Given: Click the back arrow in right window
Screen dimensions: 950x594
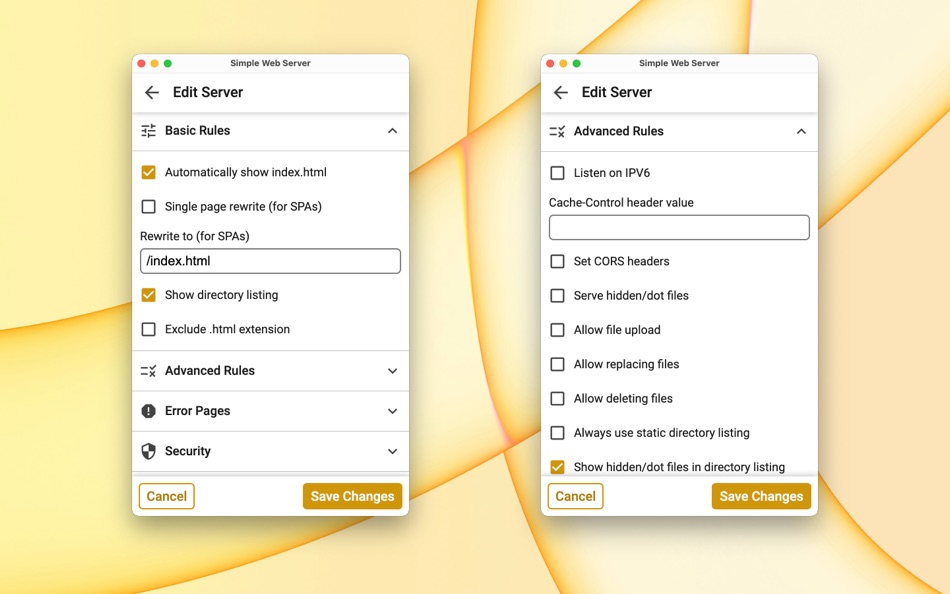Looking at the screenshot, I should click(560, 92).
